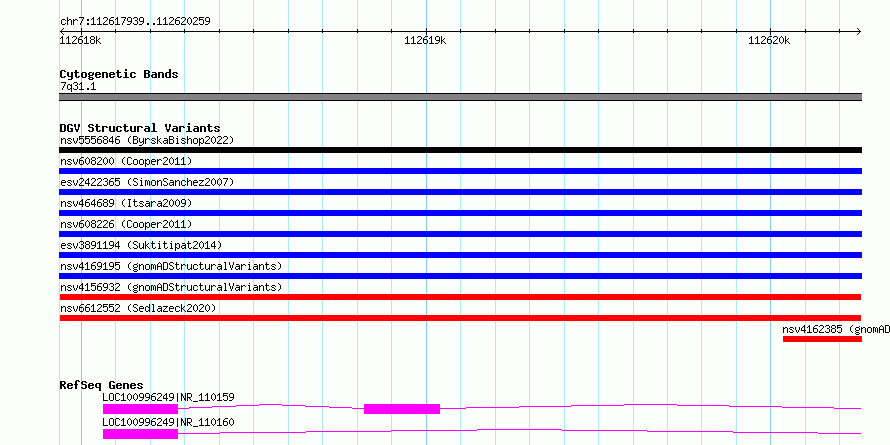Click blue bar beneath nsv608226
Image resolution: width=890 pixels, height=445 pixels.
[x=460, y=234]
